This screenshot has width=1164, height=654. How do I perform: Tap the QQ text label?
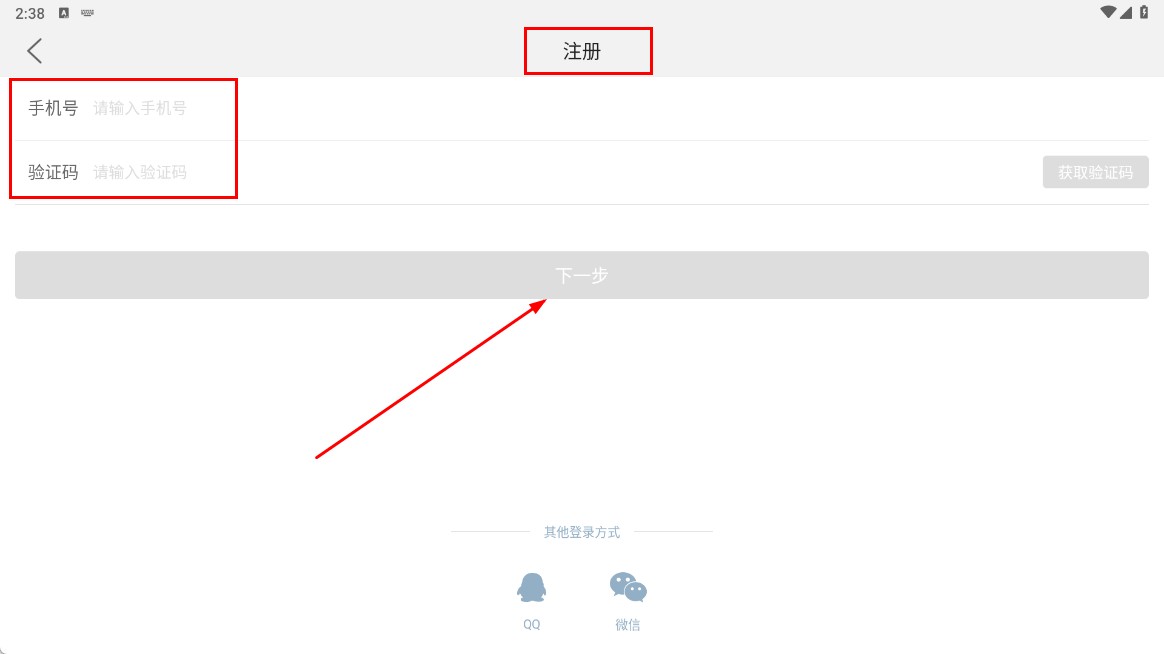coord(532,624)
